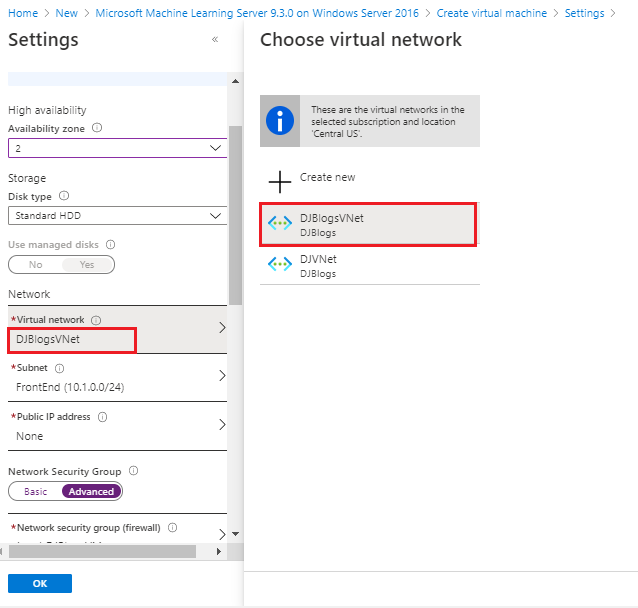Open the Disk type dropdown
638x608 pixels.
pyautogui.click(x=117, y=215)
